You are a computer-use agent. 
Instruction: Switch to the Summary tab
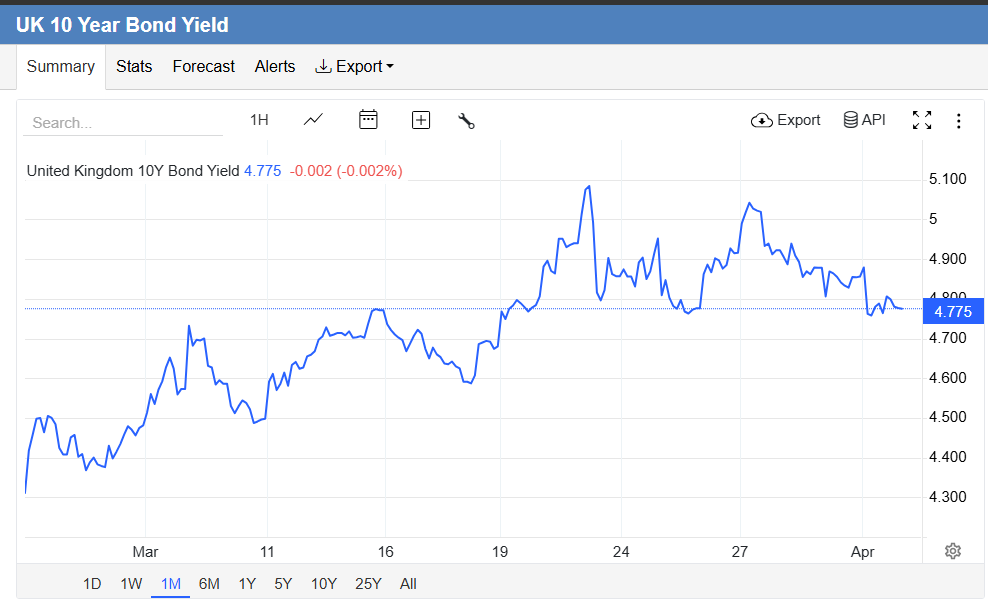pyautogui.click(x=60, y=66)
